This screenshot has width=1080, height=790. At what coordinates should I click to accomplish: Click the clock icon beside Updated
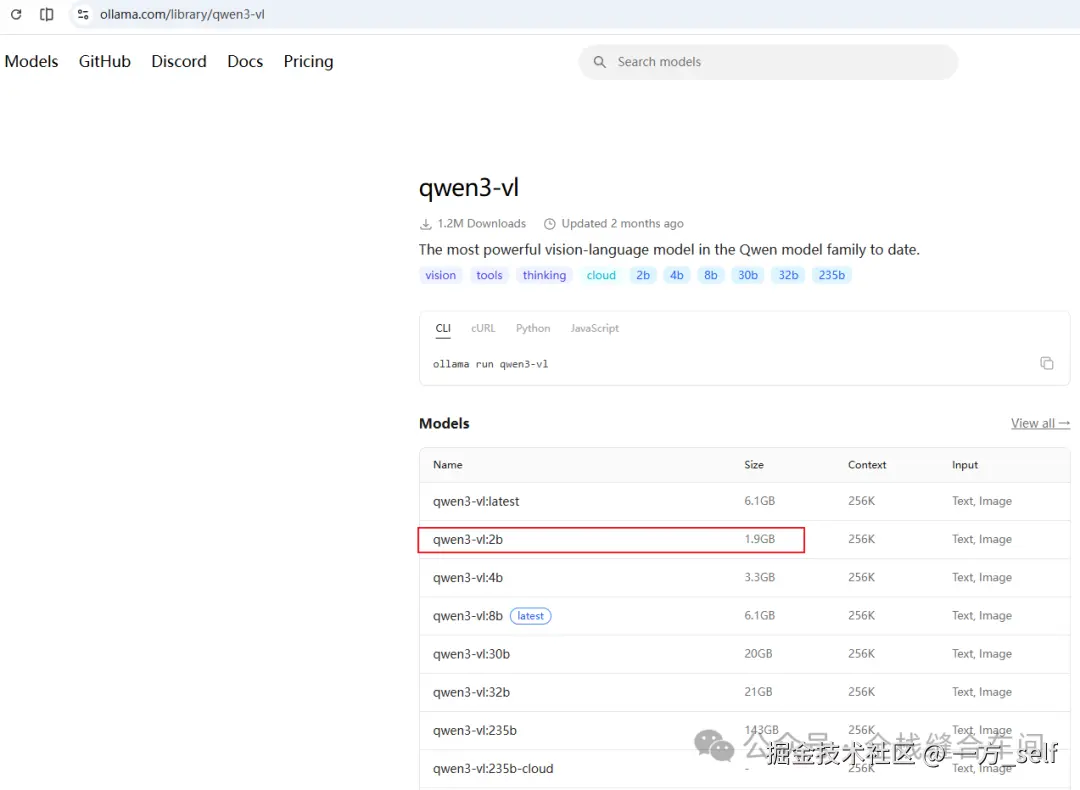(550, 224)
